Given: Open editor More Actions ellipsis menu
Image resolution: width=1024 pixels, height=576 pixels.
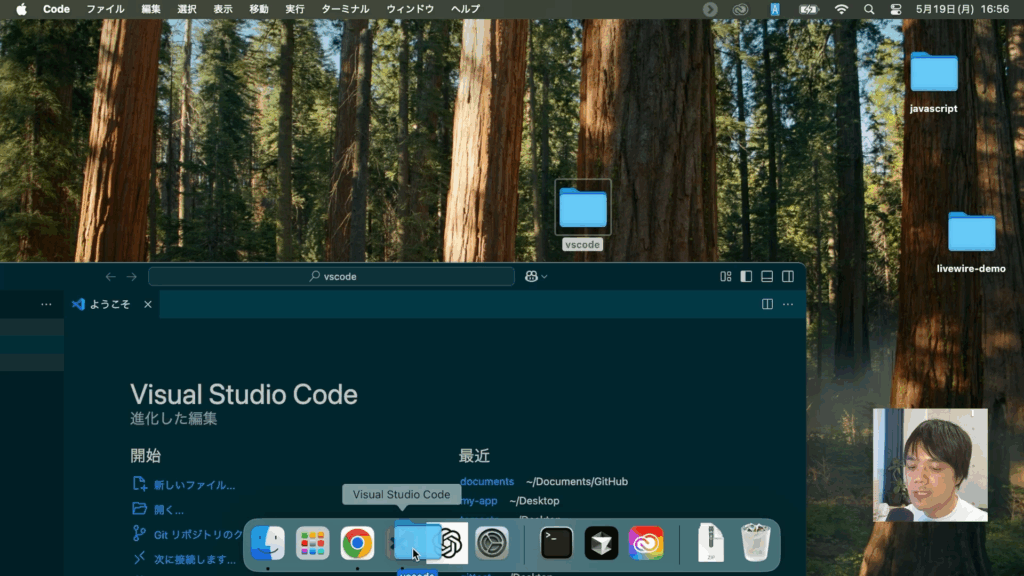Looking at the screenshot, I should coord(788,304).
